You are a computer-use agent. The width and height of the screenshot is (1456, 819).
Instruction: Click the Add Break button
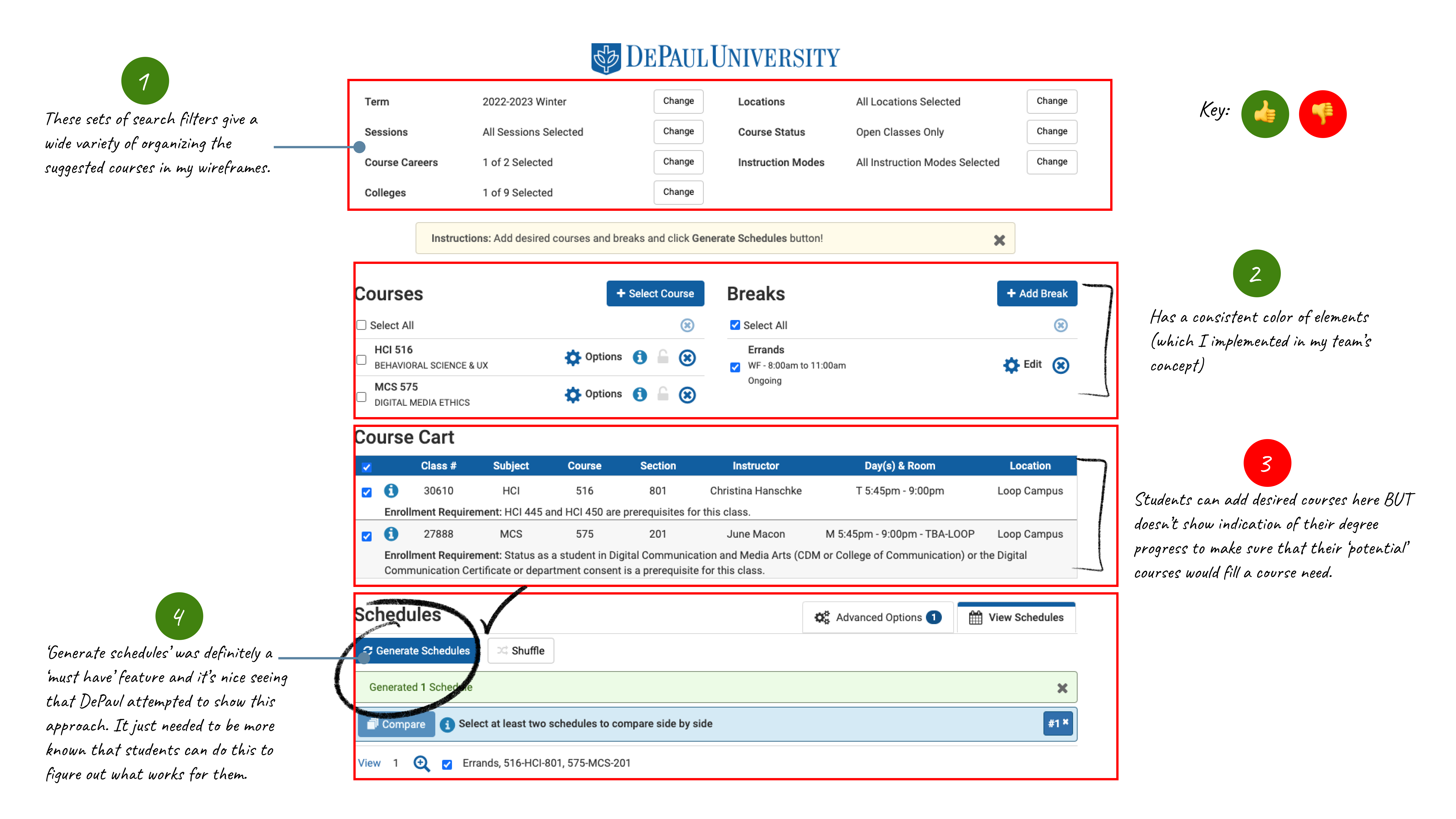click(1037, 293)
